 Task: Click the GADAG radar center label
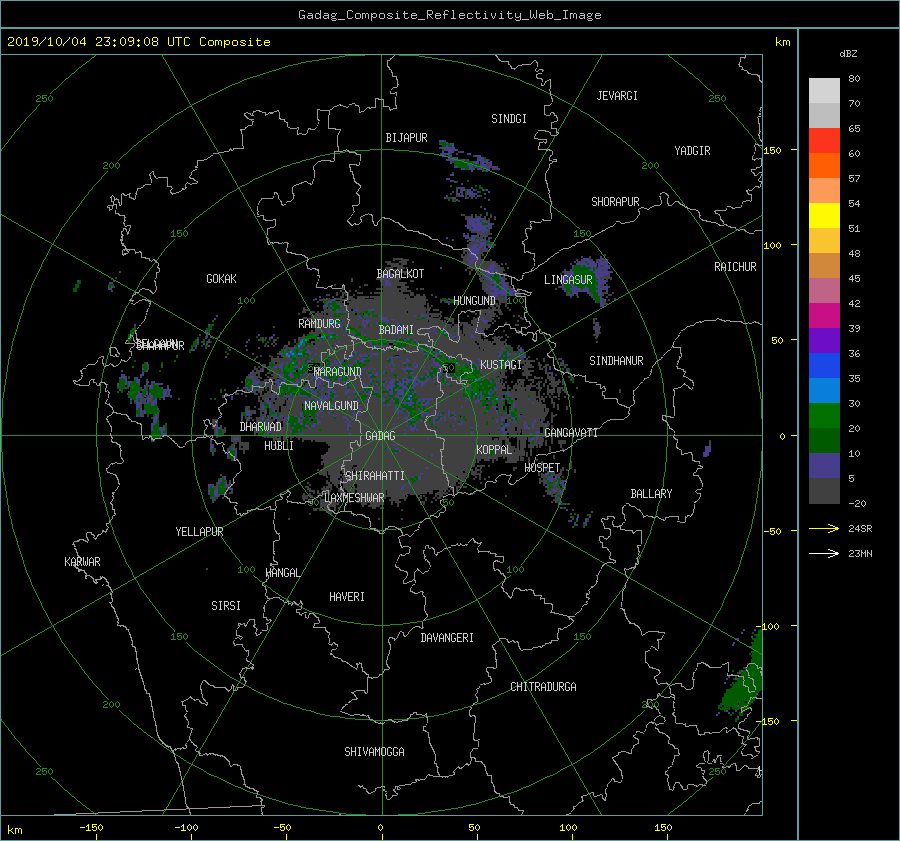click(x=380, y=436)
